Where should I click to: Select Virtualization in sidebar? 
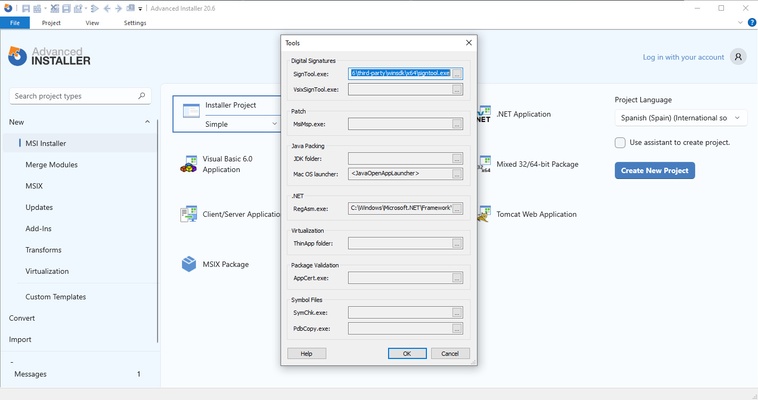click(x=47, y=271)
